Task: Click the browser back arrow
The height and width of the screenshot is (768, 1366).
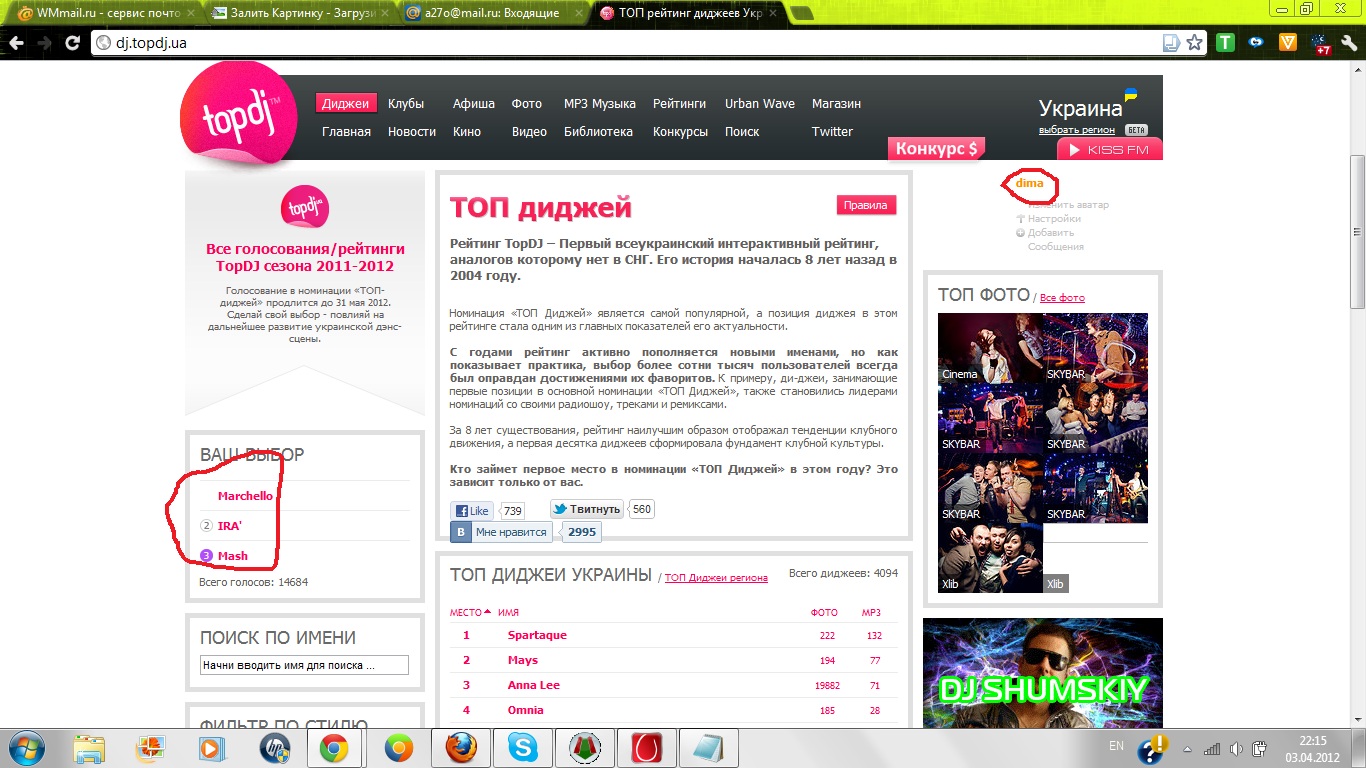Action: 14,43
